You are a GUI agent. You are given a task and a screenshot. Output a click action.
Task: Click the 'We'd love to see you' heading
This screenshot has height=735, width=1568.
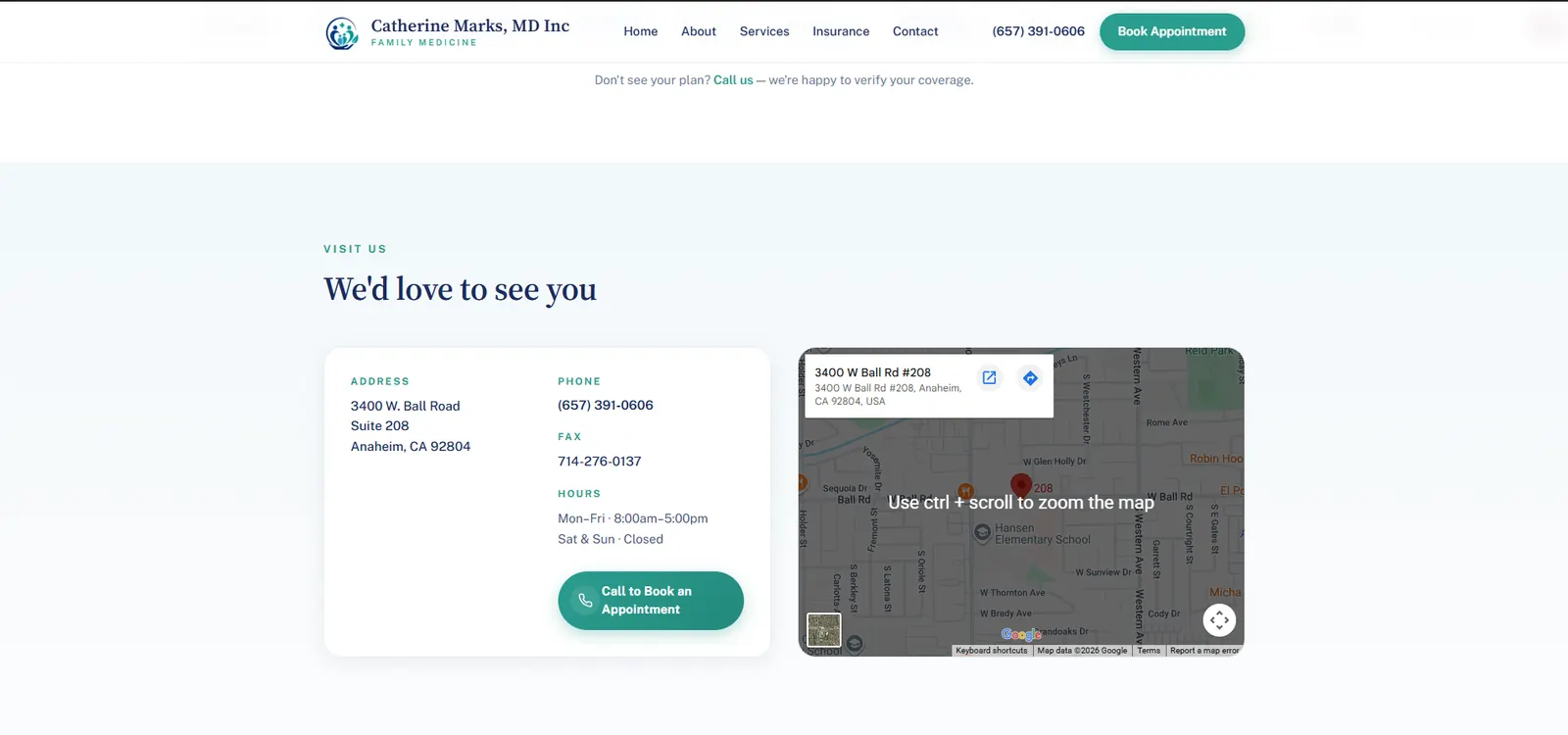(x=461, y=289)
